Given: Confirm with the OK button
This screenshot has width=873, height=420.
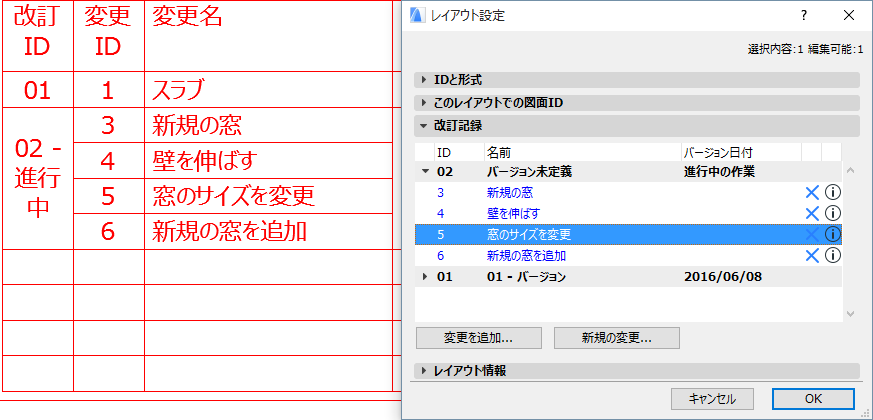Looking at the screenshot, I should click(x=813, y=399).
